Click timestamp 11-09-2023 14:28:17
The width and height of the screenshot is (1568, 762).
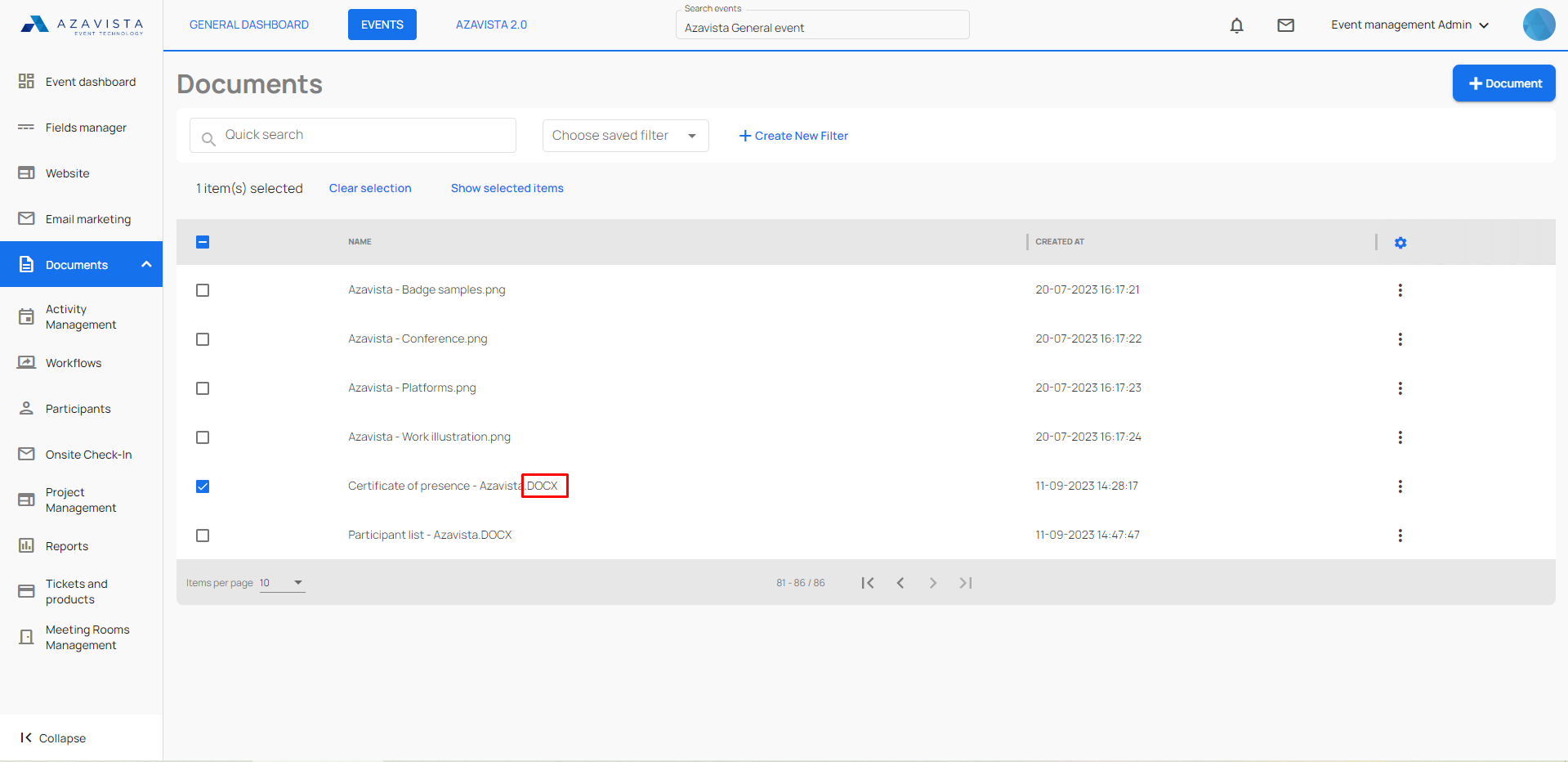[1087, 486]
